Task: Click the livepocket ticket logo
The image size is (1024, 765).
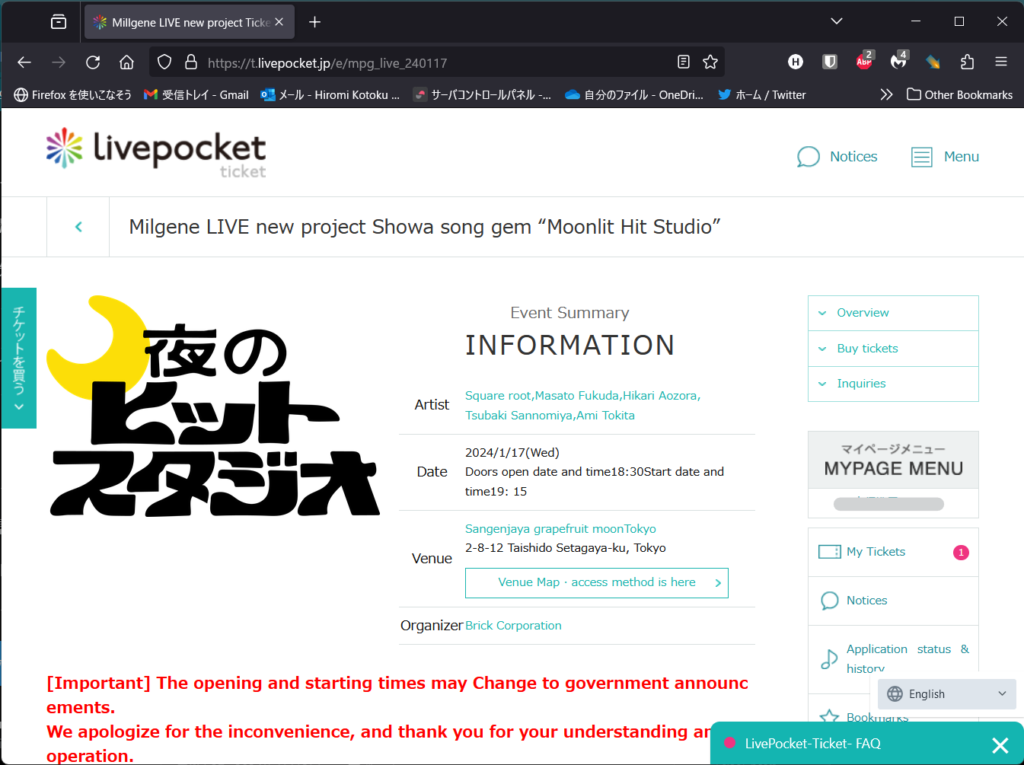Action: tap(156, 153)
